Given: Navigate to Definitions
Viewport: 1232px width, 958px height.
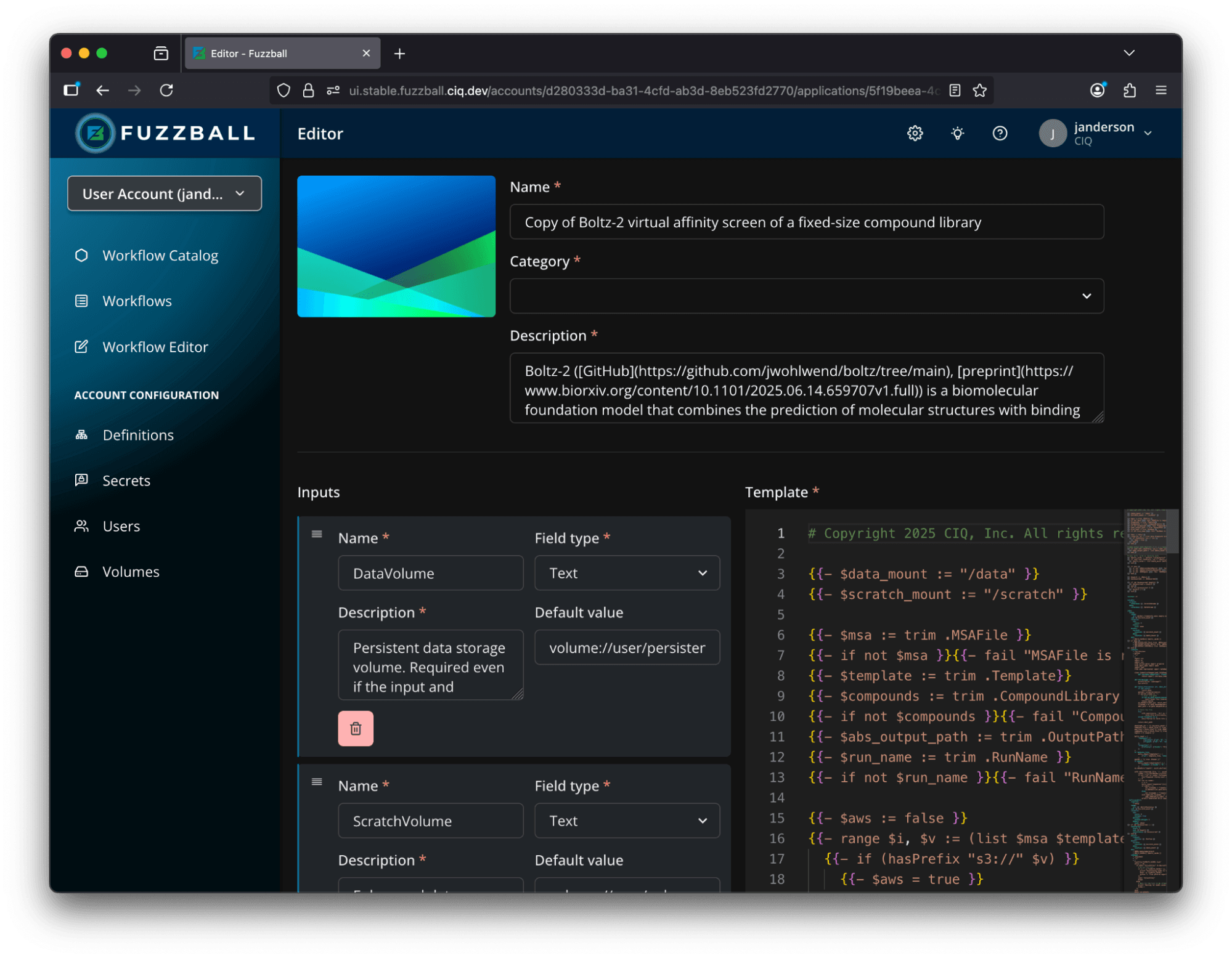Looking at the screenshot, I should [x=138, y=435].
